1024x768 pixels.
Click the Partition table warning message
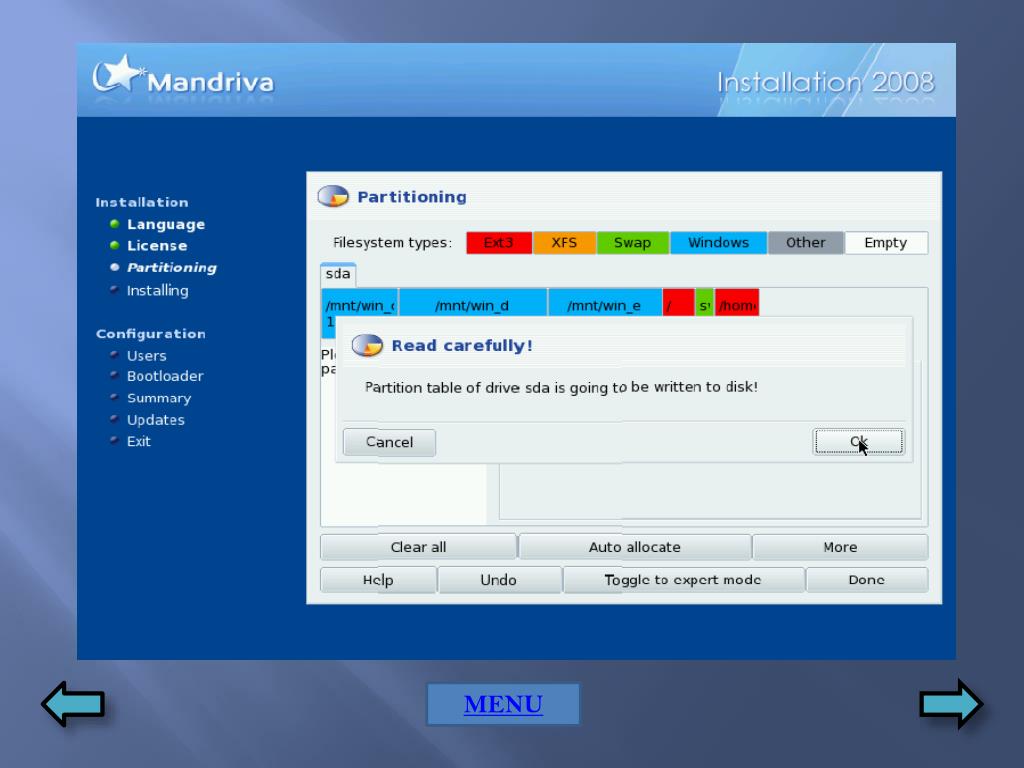tap(561, 387)
